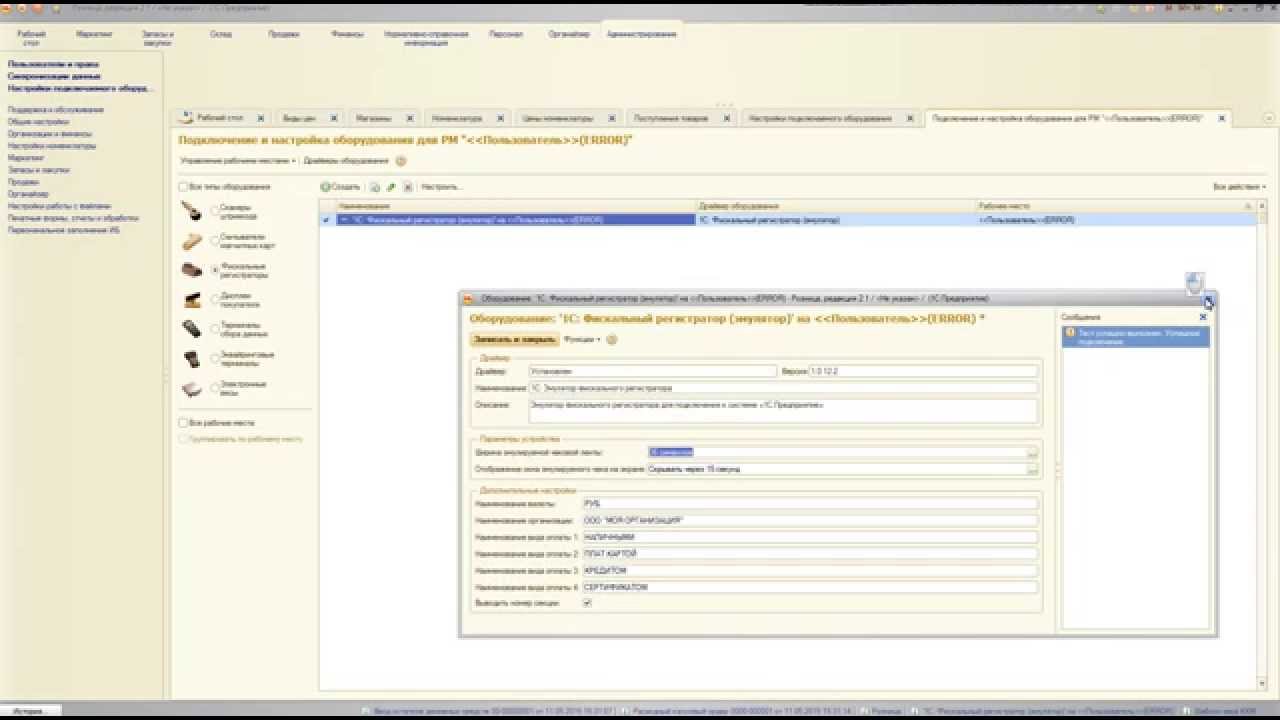Select the Фискальные регистраторы radio button
Viewport: 1280px width, 720px height.
(x=215, y=270)
